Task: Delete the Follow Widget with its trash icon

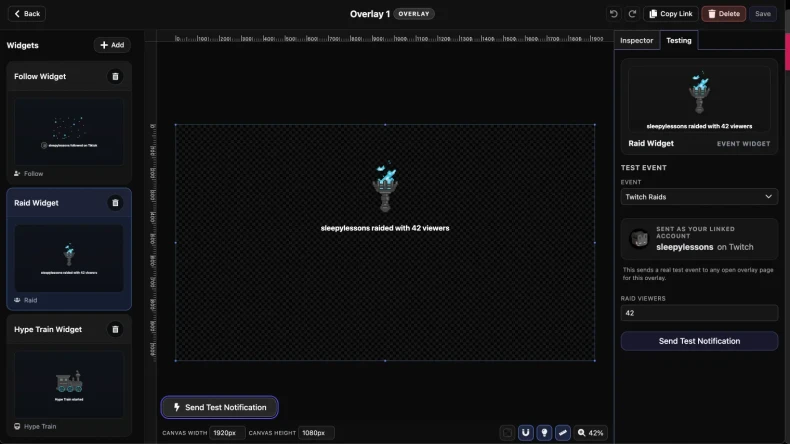Action: [115, 77]
